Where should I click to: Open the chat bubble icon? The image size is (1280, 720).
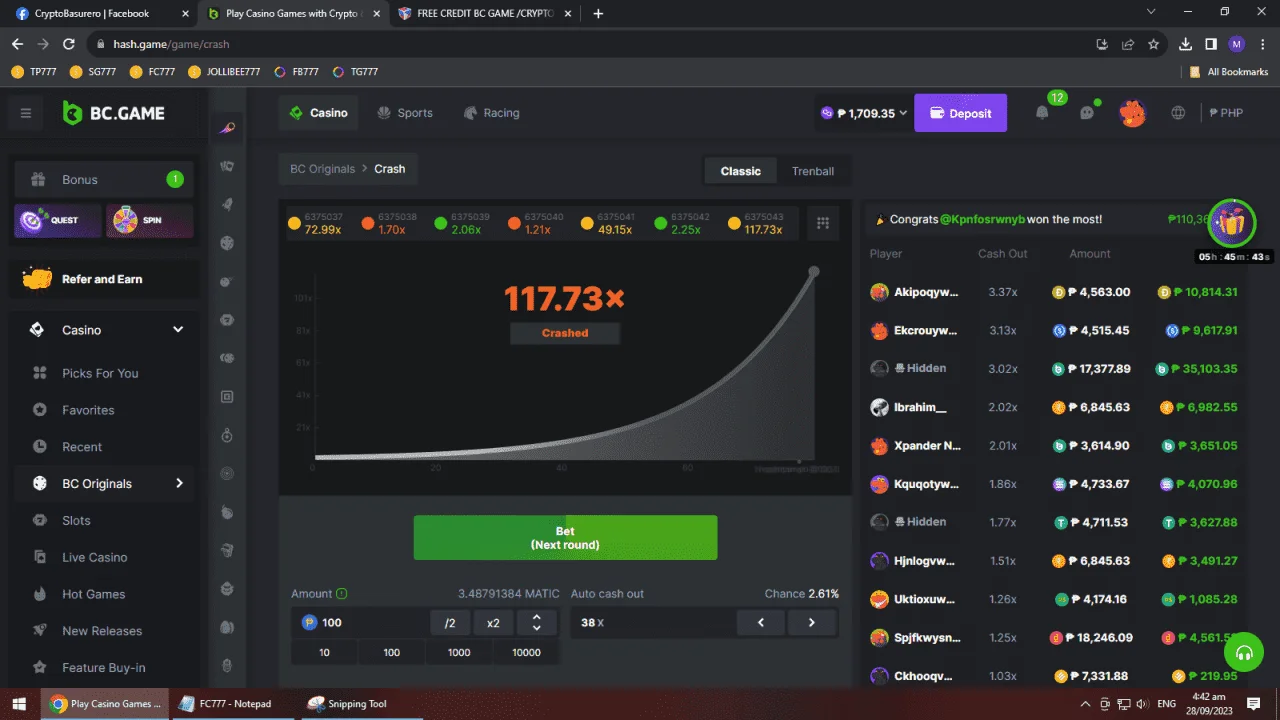[1087, 113]
